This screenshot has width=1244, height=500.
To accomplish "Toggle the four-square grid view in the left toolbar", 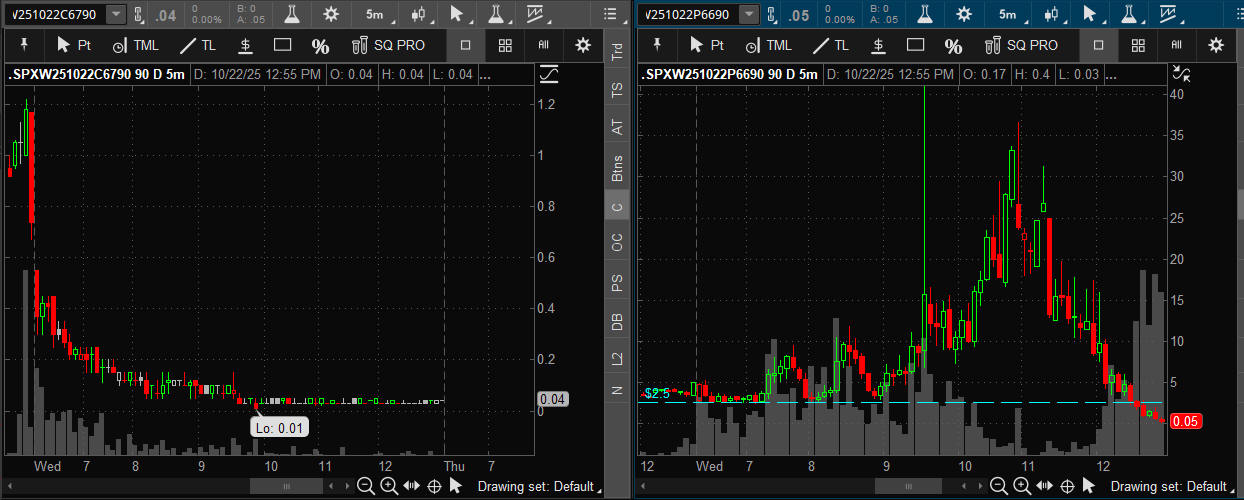I will 505,45.
